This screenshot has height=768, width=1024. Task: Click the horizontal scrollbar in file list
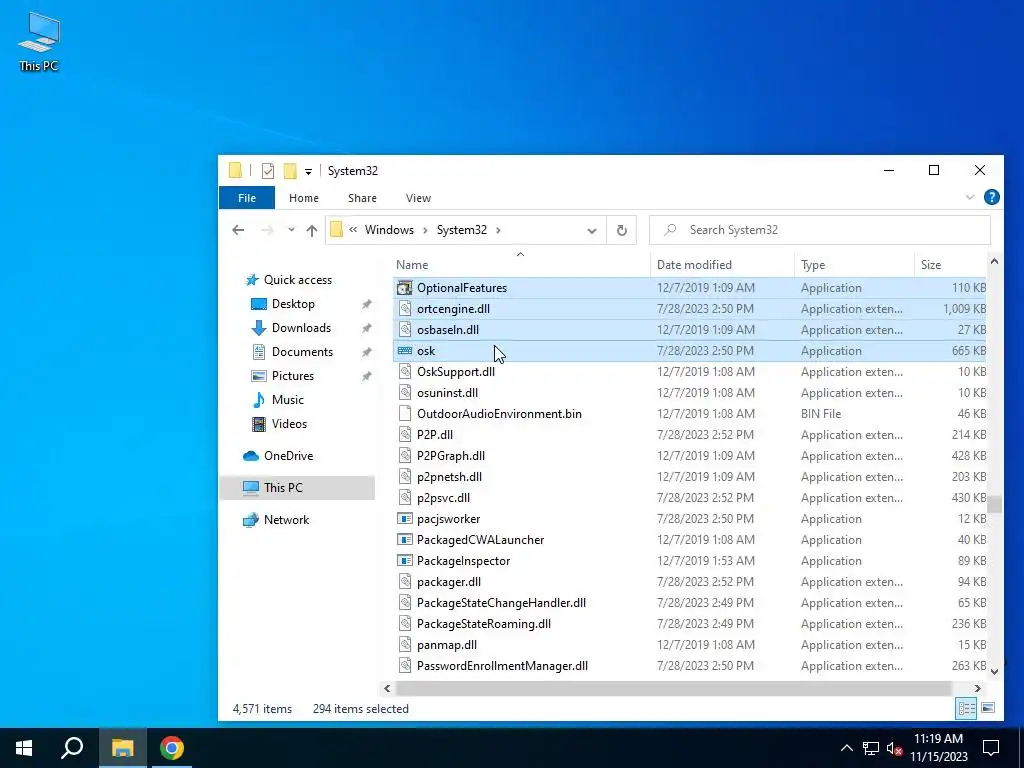673,688
